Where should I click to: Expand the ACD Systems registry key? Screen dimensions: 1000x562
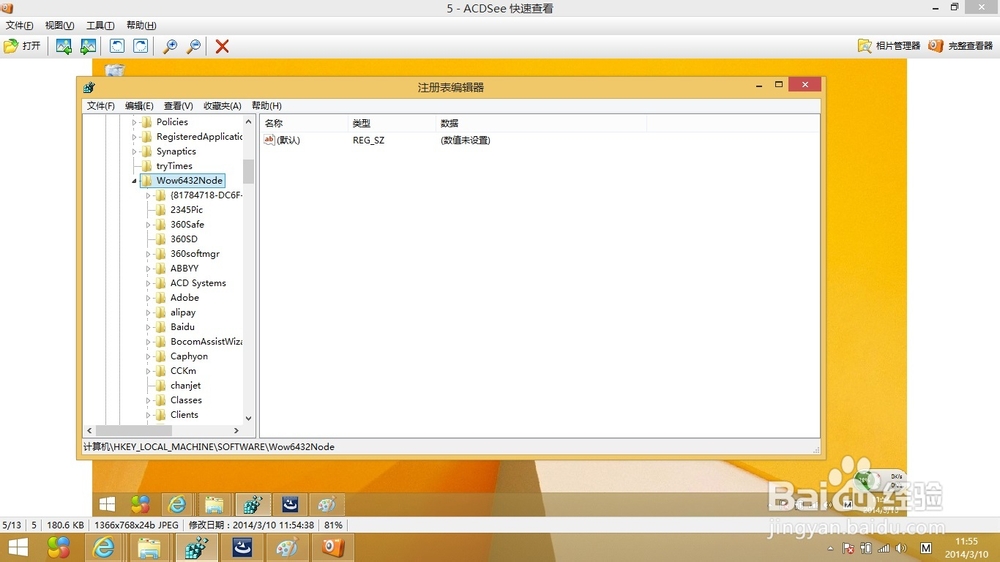(148, 283)
